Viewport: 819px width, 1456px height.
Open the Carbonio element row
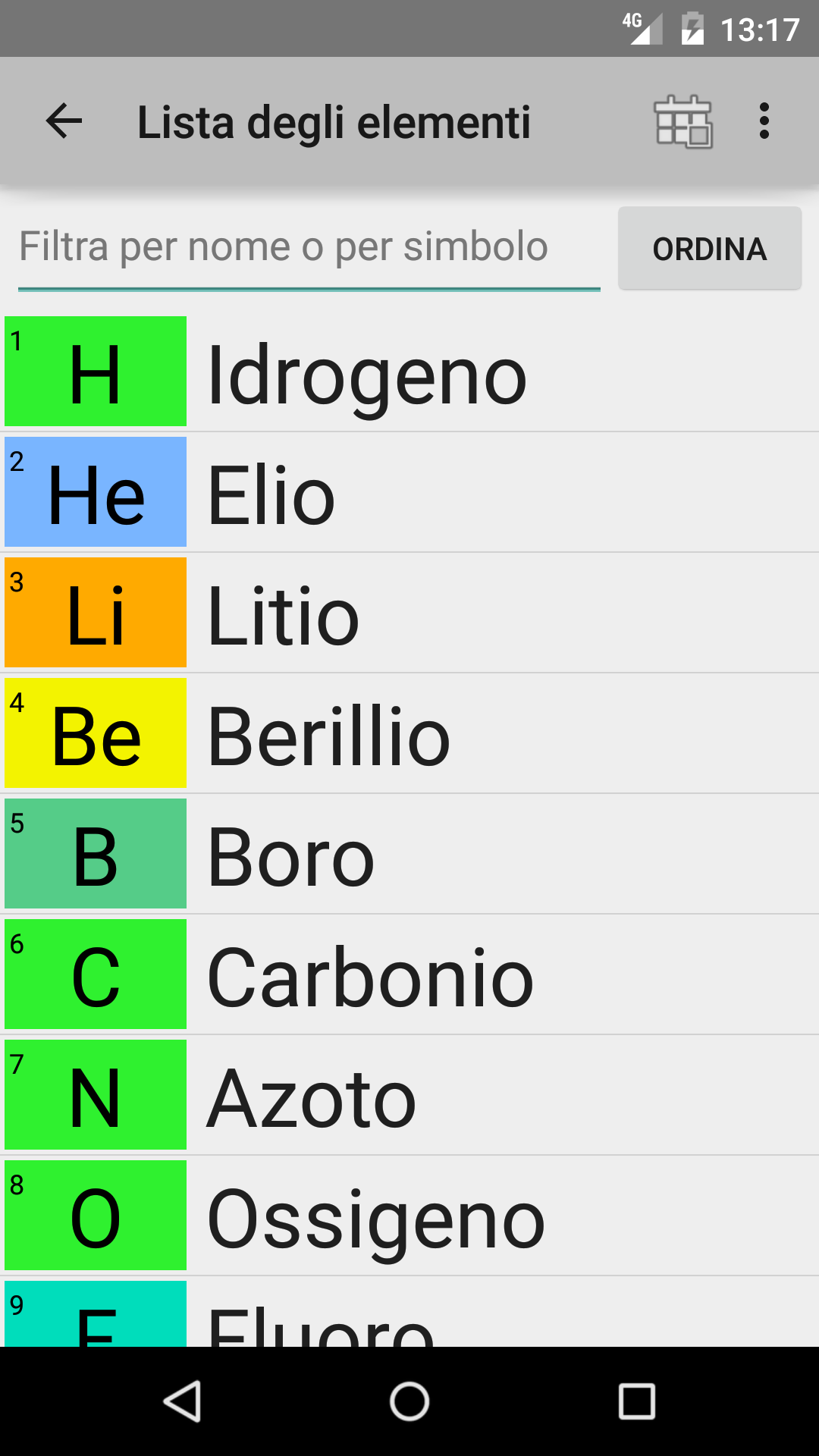370,977
